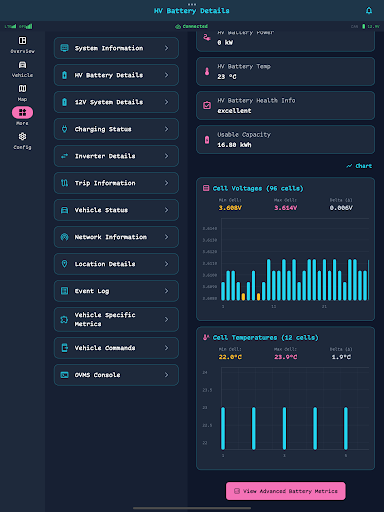Select the More sidebar icon
The height and width of the screenshot is (512, 384).
click(x=22, y=113)
